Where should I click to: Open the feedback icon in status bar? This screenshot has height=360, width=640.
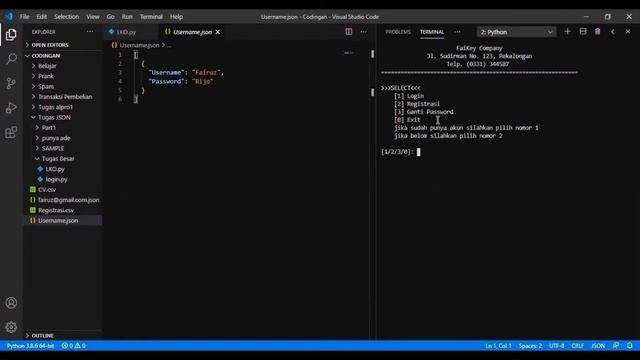(616, 346)
